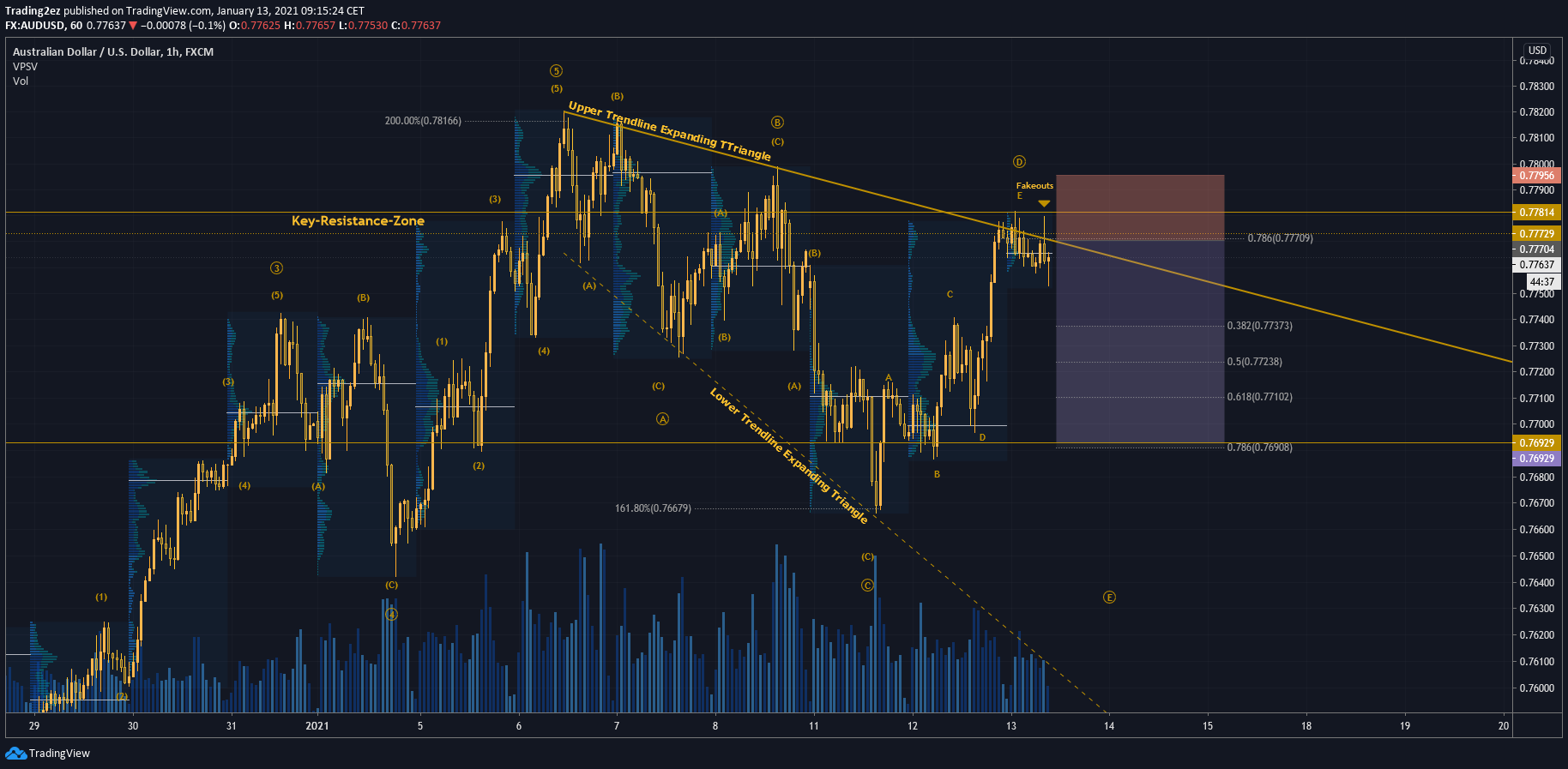Click the current price tag 0.77637

pos(1536,265)
